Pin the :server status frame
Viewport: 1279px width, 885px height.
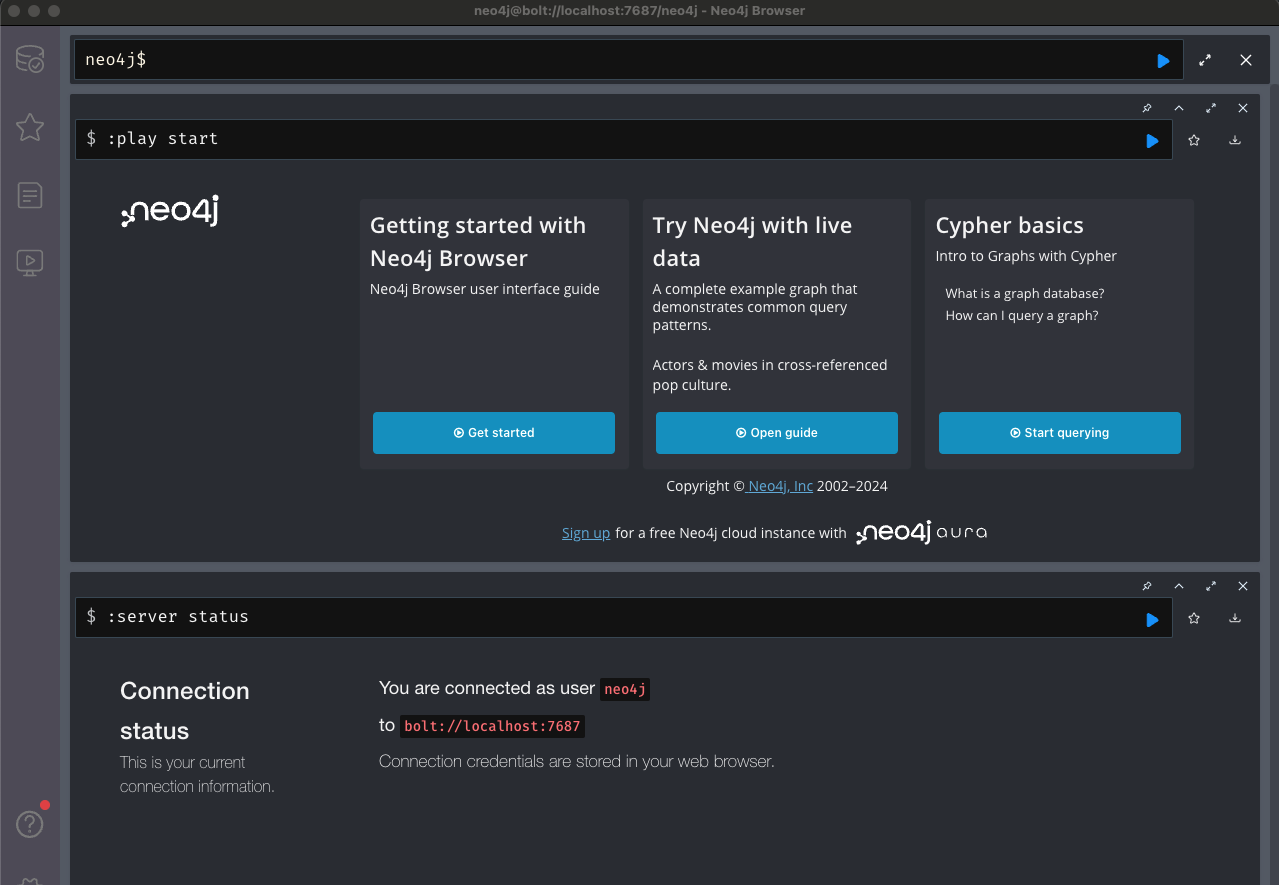1147,586
